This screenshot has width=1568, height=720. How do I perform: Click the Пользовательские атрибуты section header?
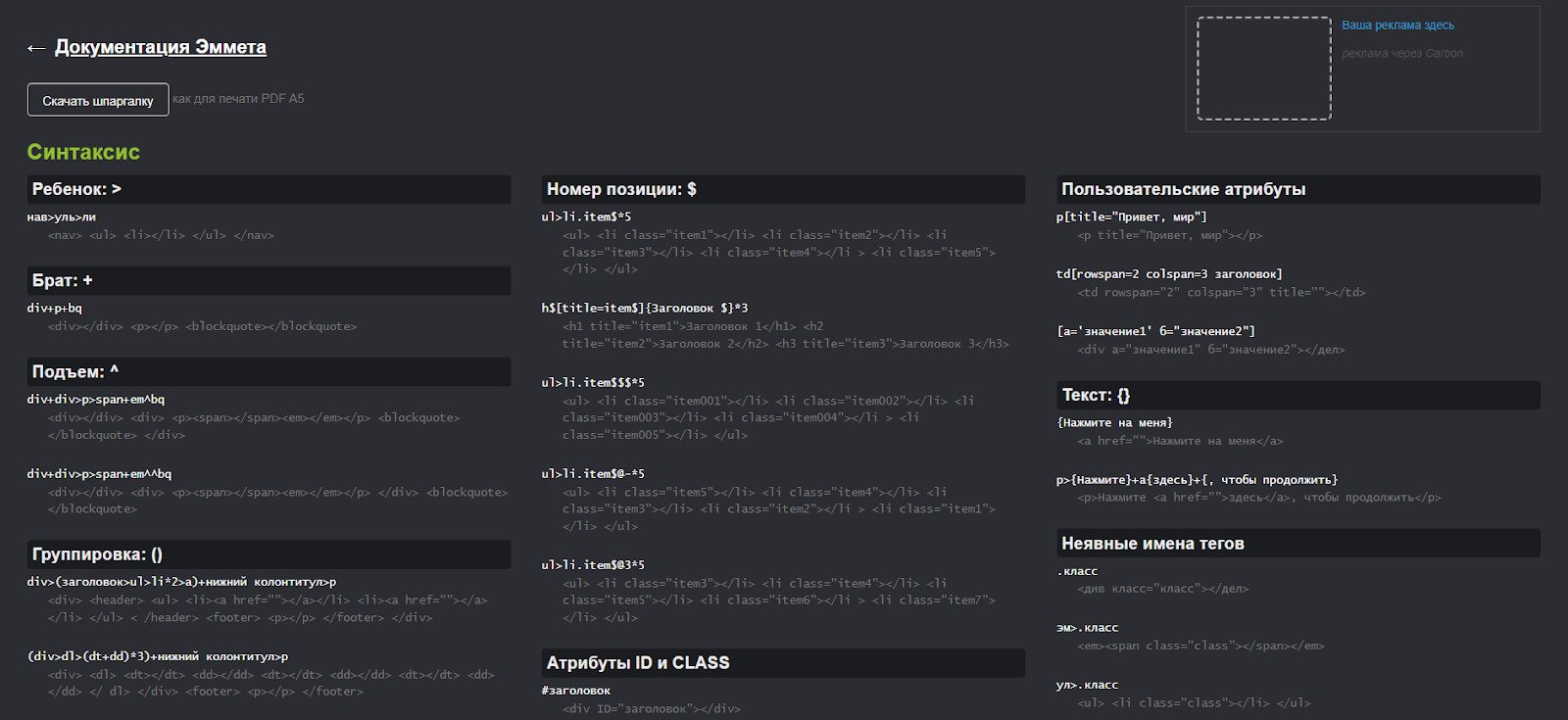click(1298, 189)
